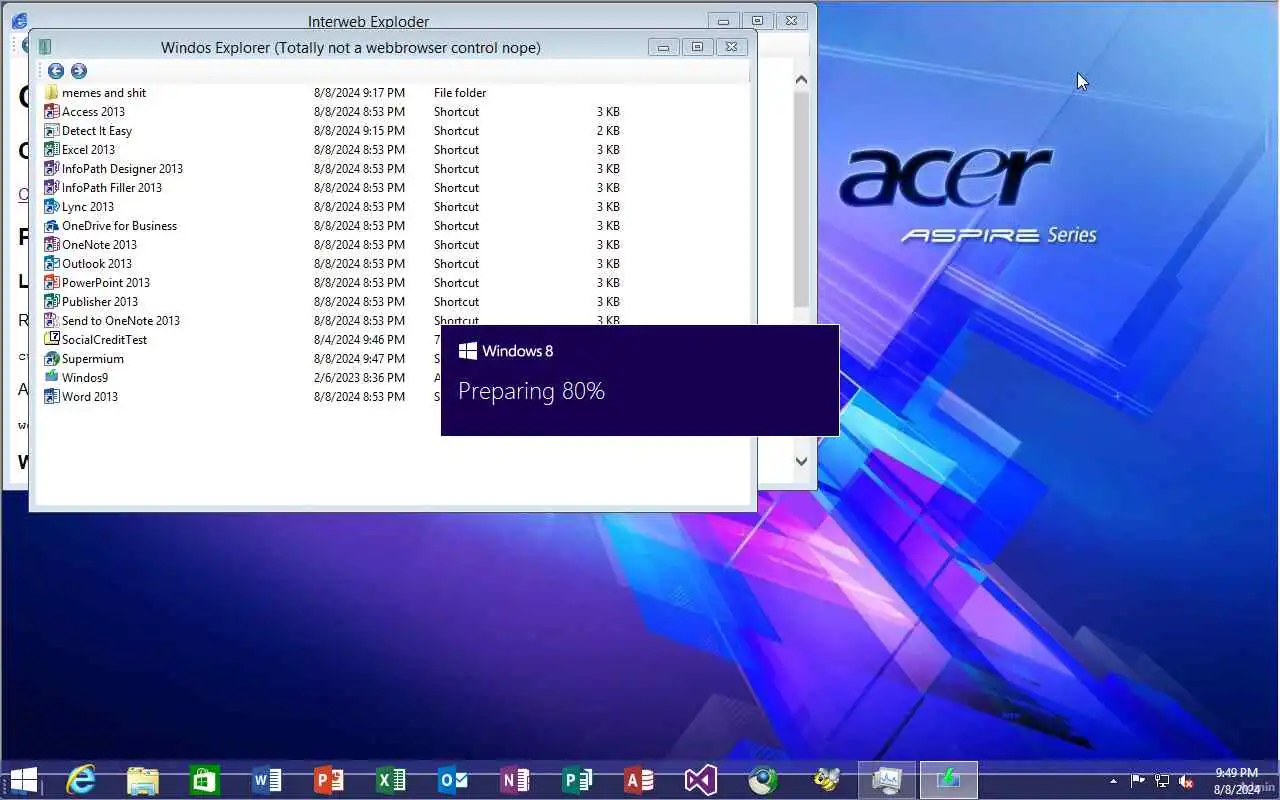The image size is (1280, 800).
Task: Select the Outlook 2013 shortcut icon
Action: (52, 264)
